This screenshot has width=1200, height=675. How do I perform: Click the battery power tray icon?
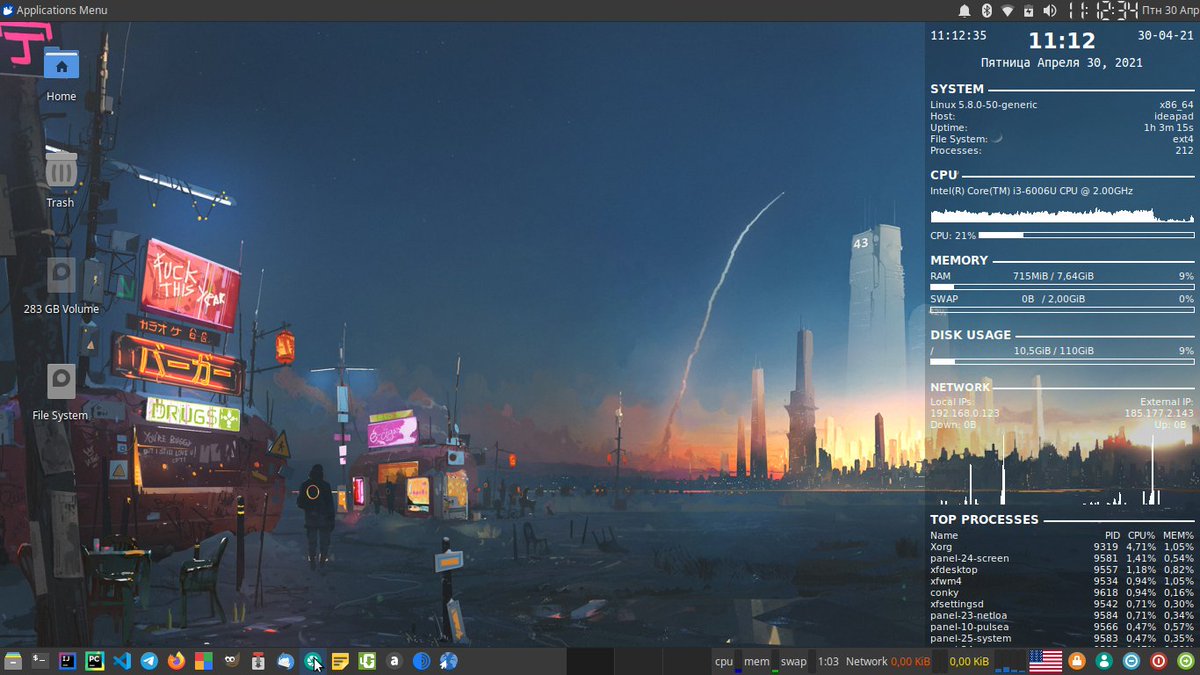coord(1028,10)
